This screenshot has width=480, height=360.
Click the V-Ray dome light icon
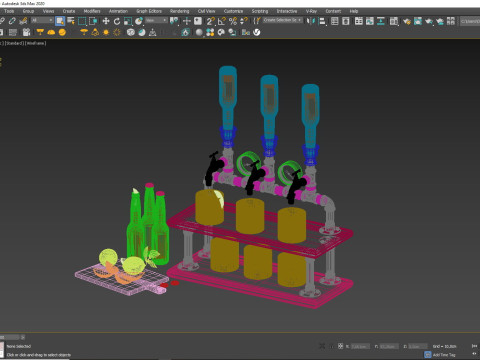click(x=51, y=32)
